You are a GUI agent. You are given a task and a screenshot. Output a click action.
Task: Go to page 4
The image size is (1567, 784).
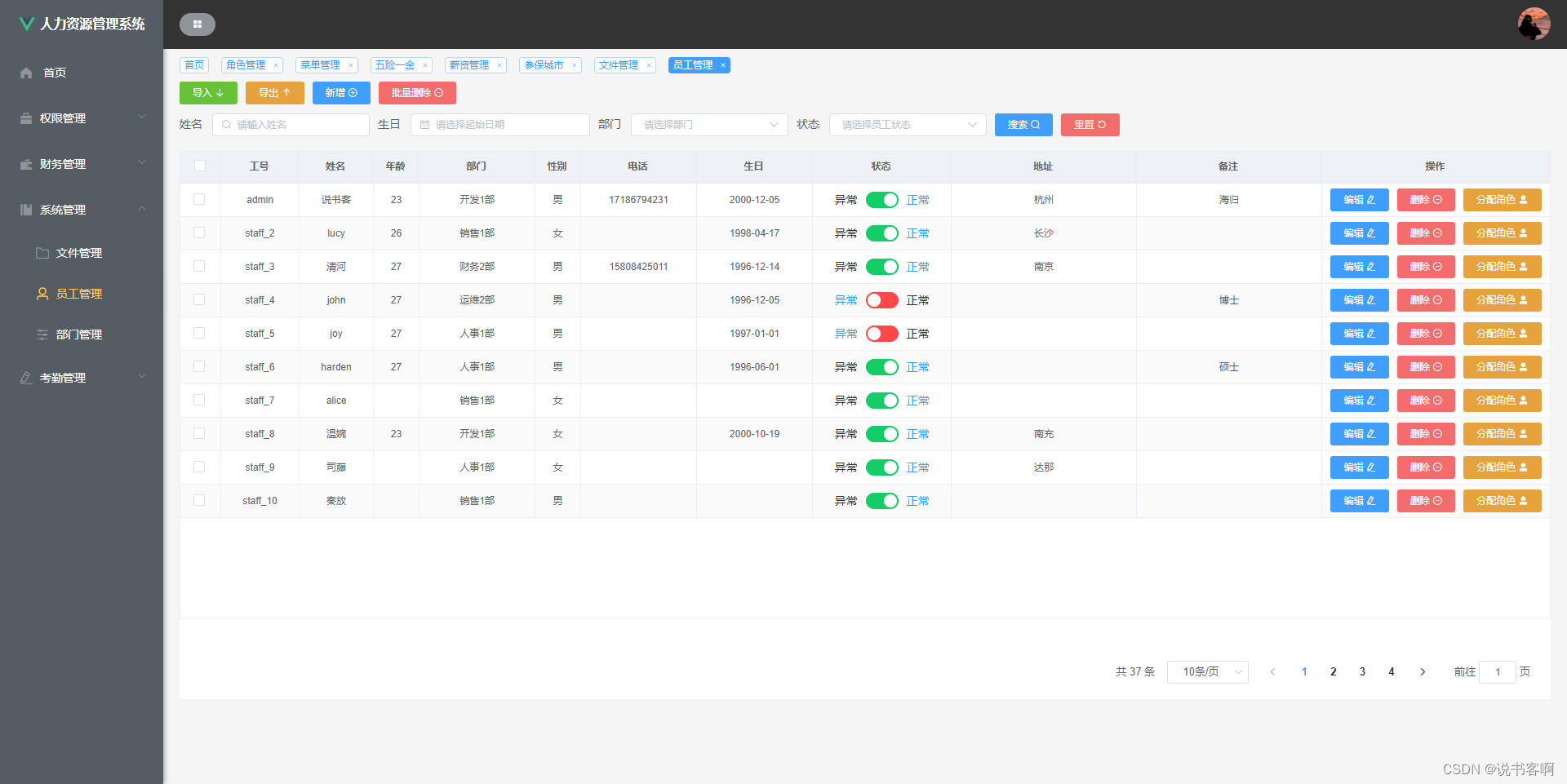[1392, 672]
